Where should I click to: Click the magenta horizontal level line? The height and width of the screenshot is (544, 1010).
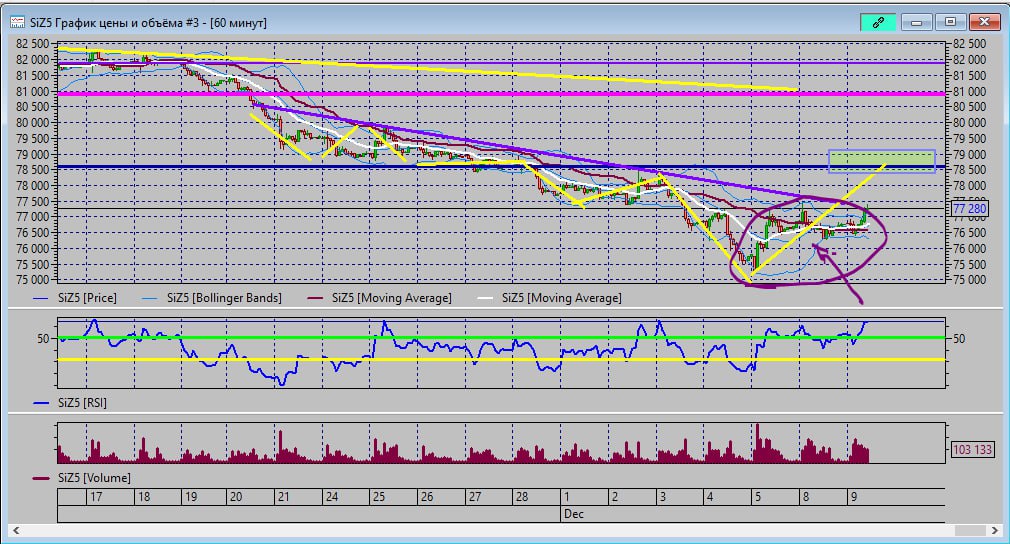pyautogui.click(x=500, y=94)
